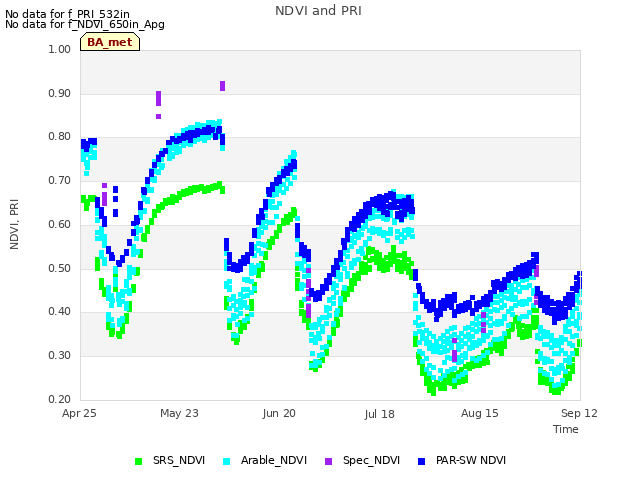Screen dimensions: 640x480
Task: Click the Aug 15 x-axis tick label
Action: [480, 413]
